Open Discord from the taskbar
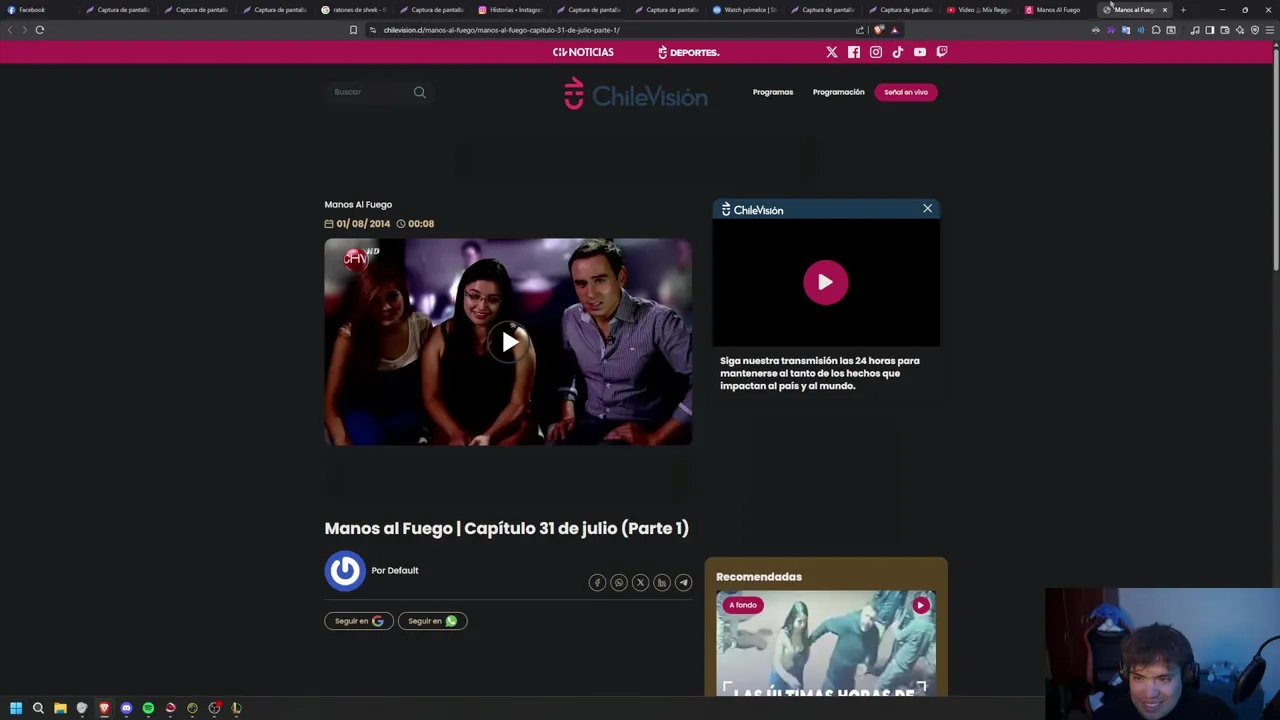This screenshot has height=720, width=1280. click(x=126, y=708)
